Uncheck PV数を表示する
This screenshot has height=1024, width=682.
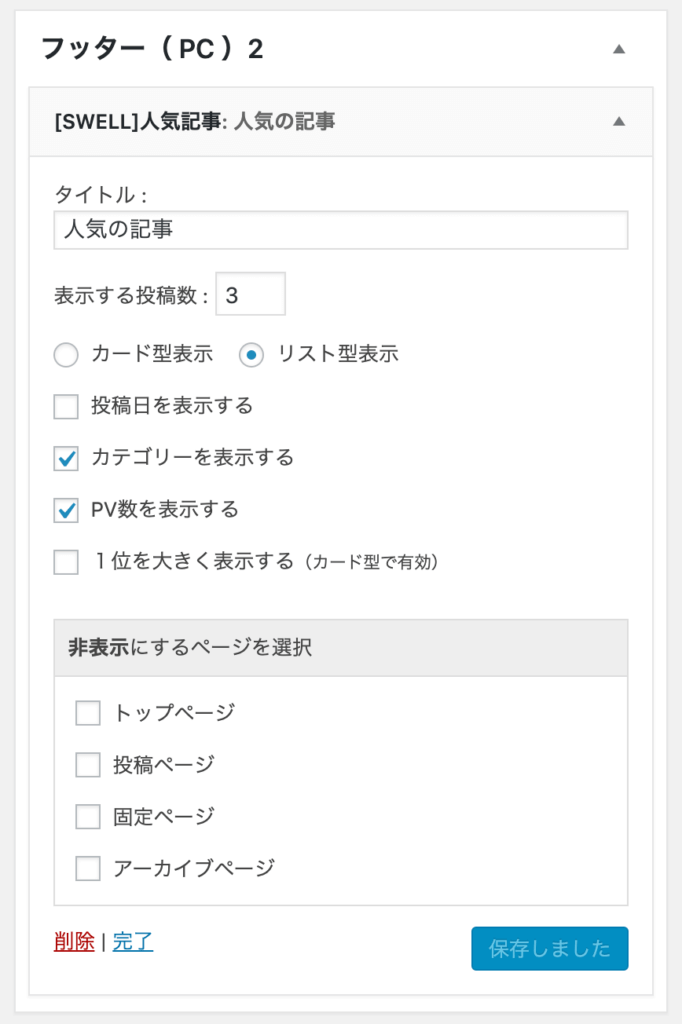(65, 509)
